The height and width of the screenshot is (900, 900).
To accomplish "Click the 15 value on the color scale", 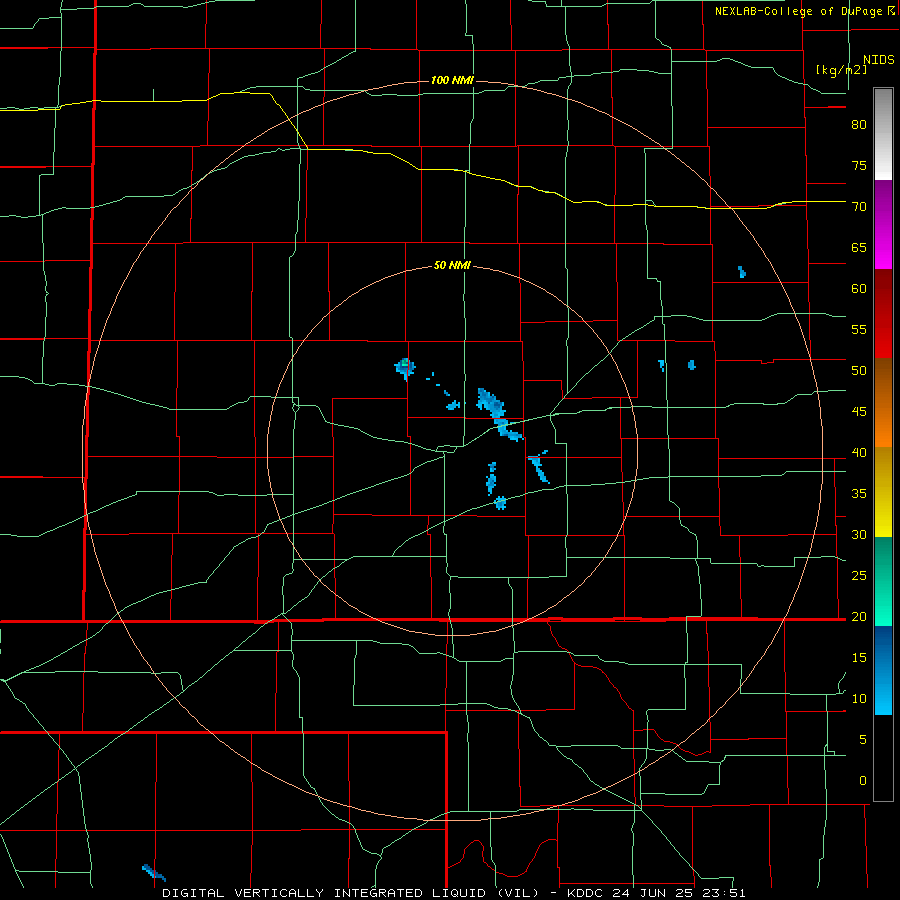I will [x=859, y=657].
